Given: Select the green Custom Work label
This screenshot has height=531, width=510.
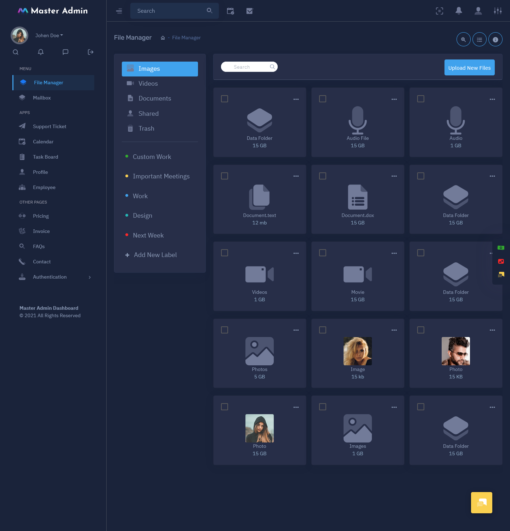Looking at the screenshot, I should [x=152, y=157].
